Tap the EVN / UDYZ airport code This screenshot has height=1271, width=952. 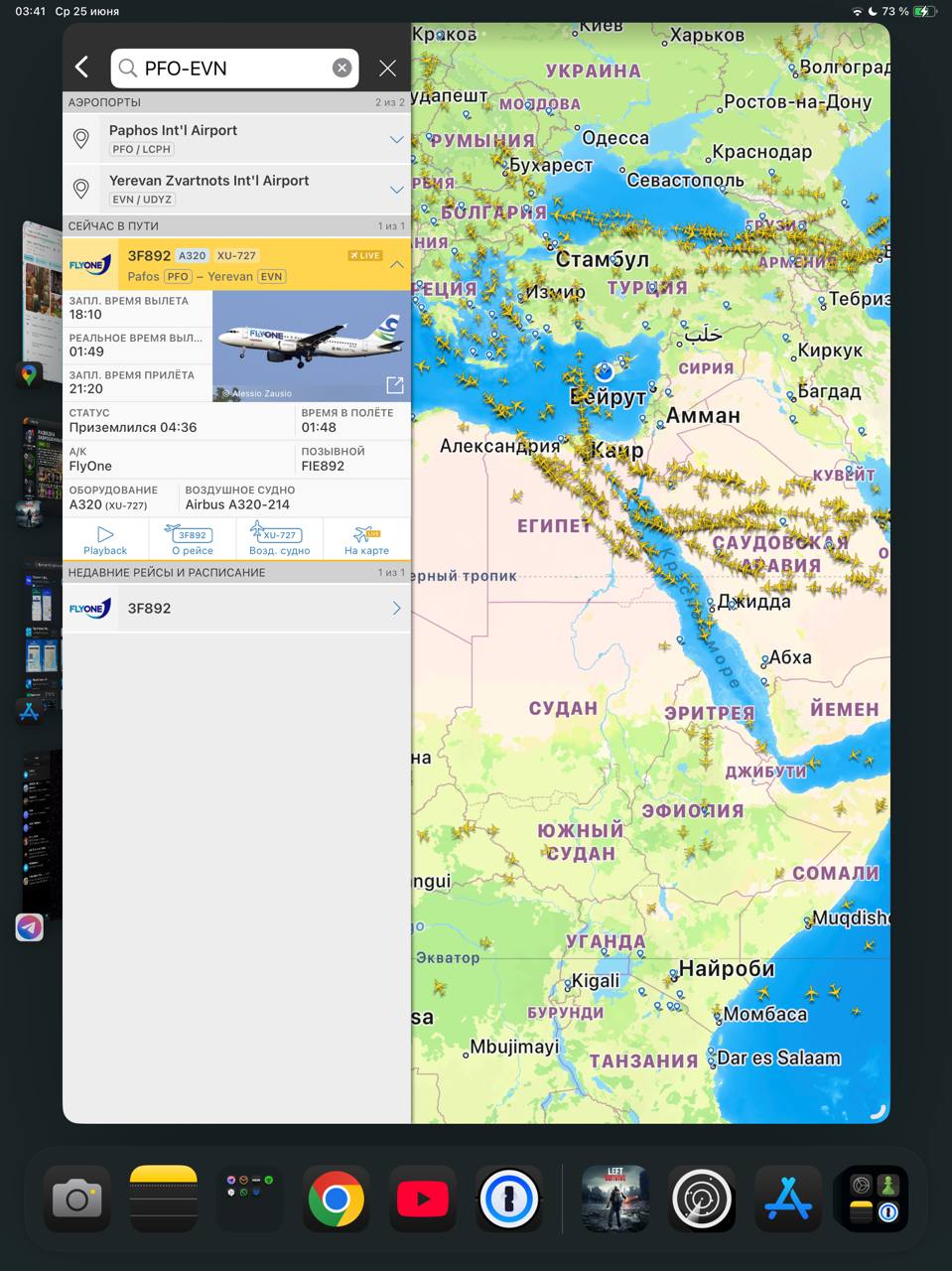[142, 199]
